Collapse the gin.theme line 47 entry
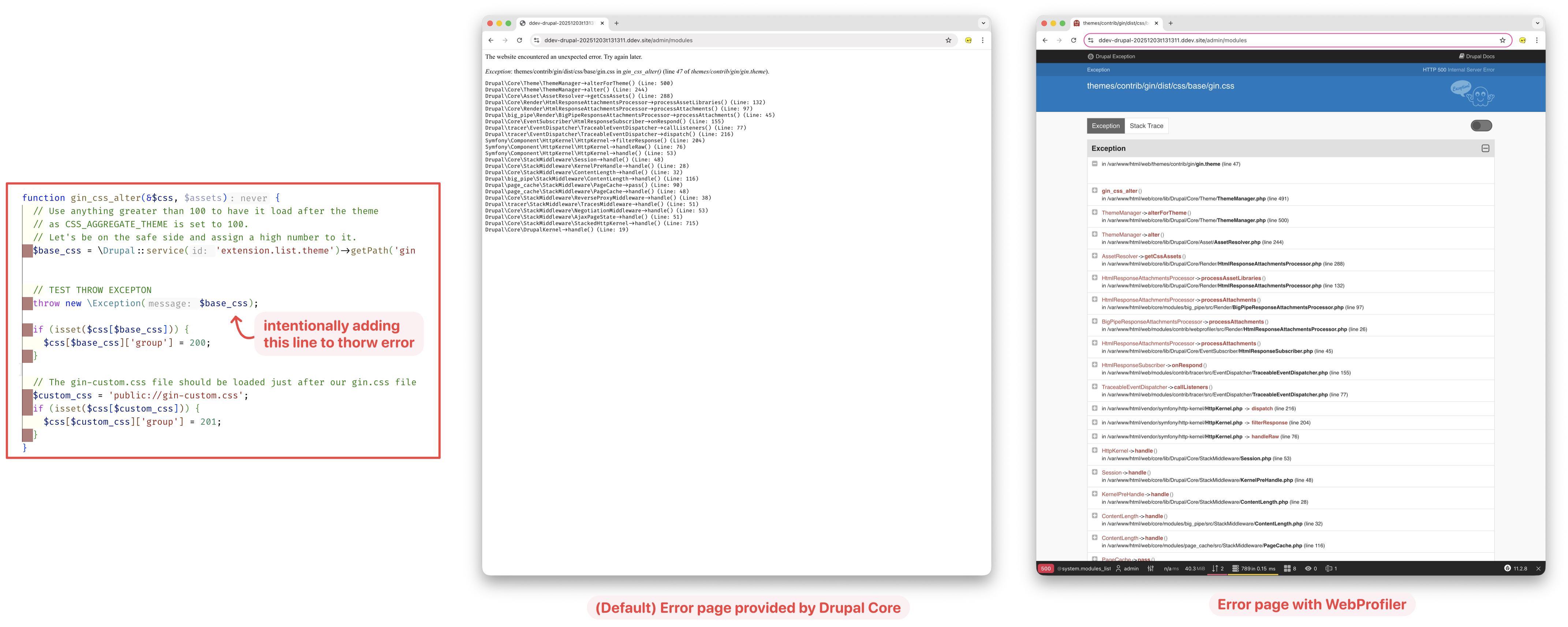 [x=1094, y=164]
